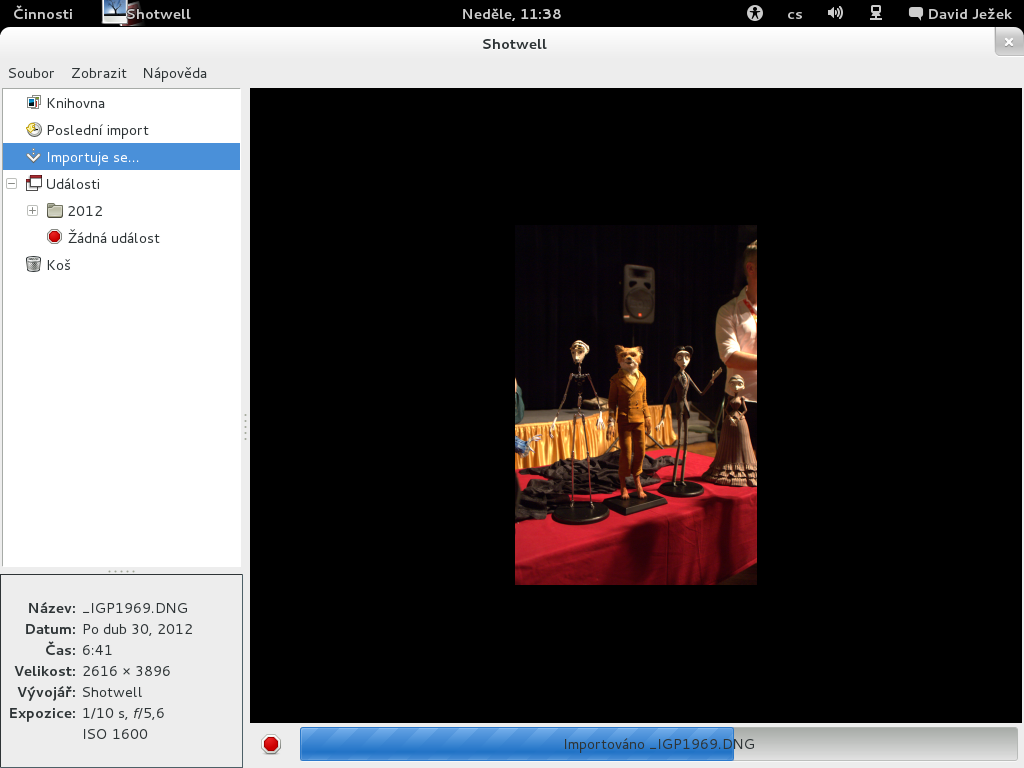Open the Soubor menu
This screenshot has width=1024, height=768.
point(31,73)
